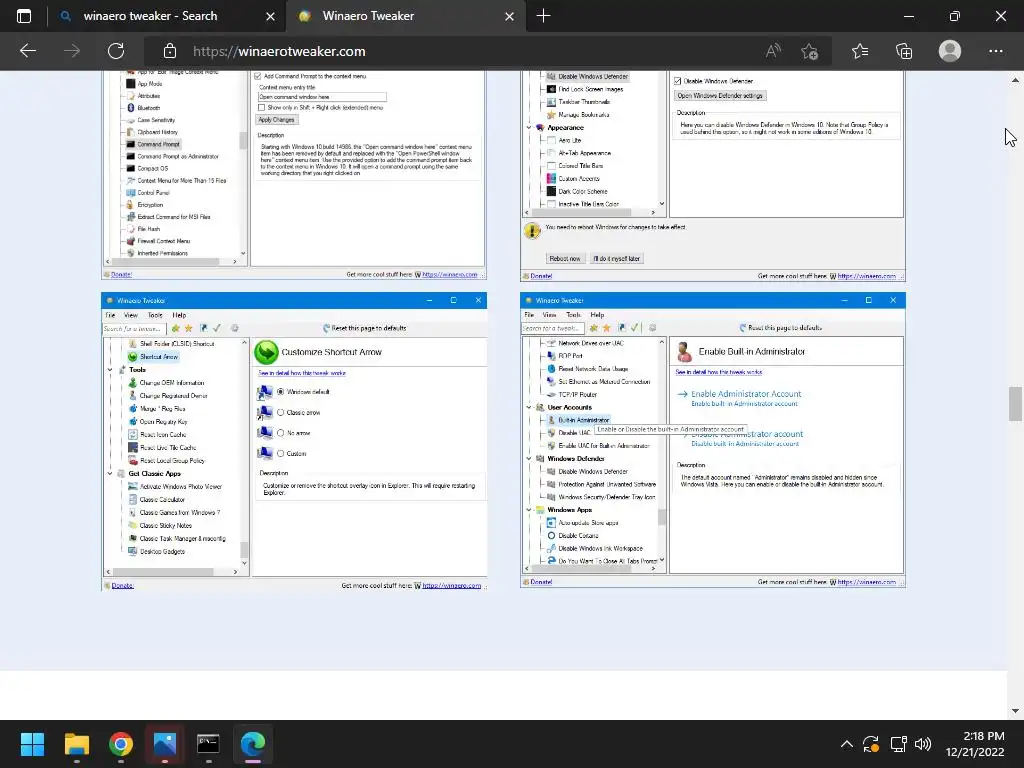1024x768 pixels.
Task: Go back to the previous page
Action: (27, 51)
